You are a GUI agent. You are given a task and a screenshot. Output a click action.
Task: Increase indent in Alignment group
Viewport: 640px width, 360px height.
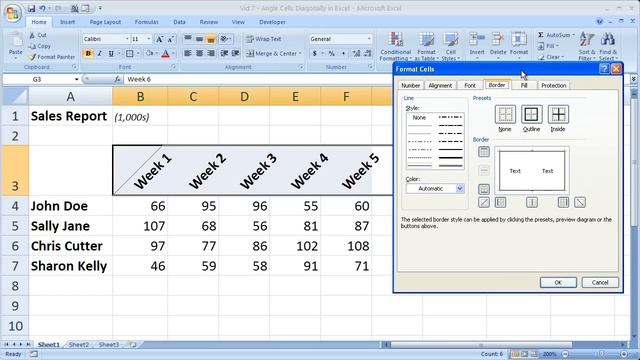coord(236,53)
